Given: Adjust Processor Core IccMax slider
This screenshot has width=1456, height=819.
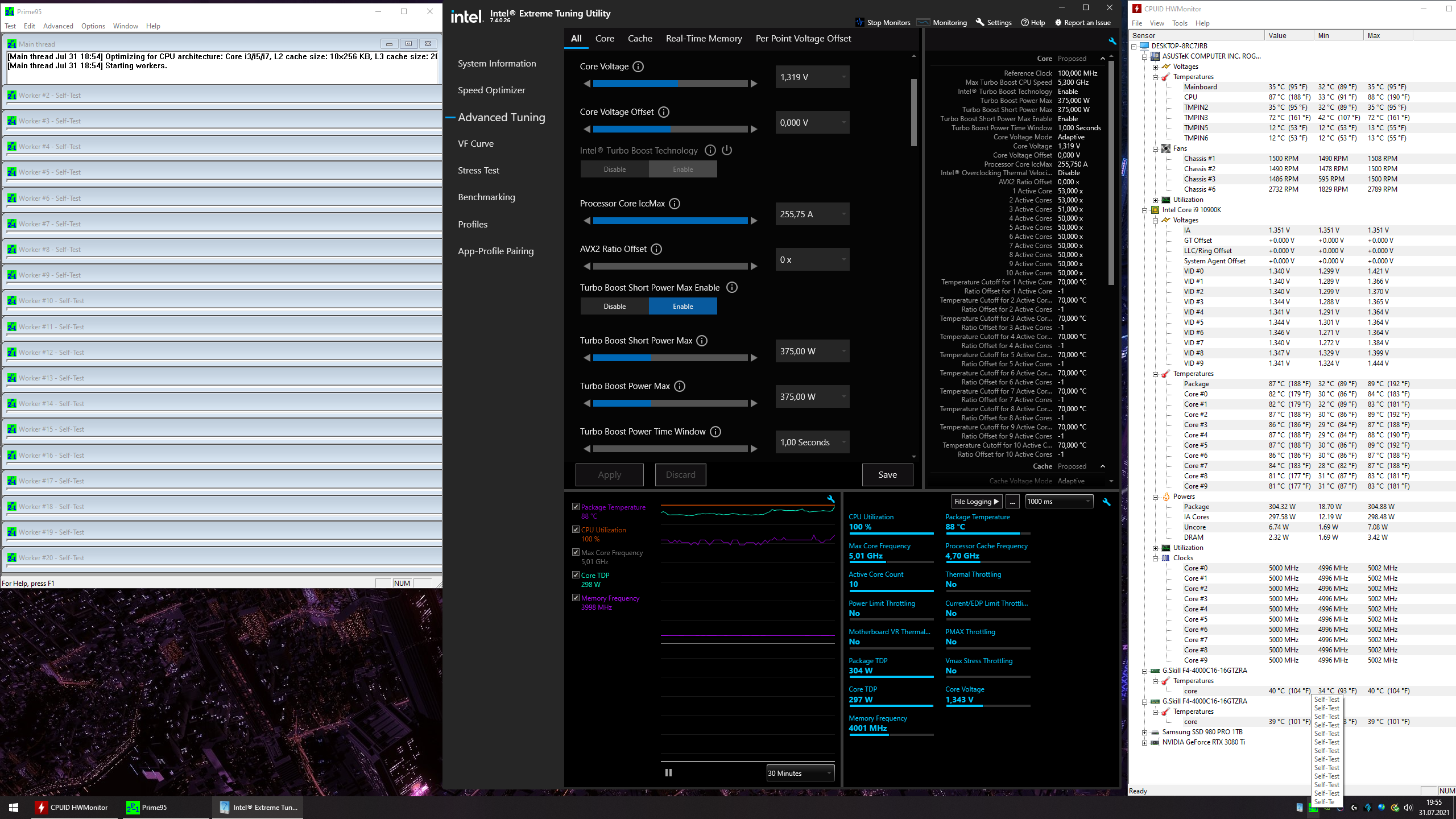Looking at the screenshot, I should point(670,221).
